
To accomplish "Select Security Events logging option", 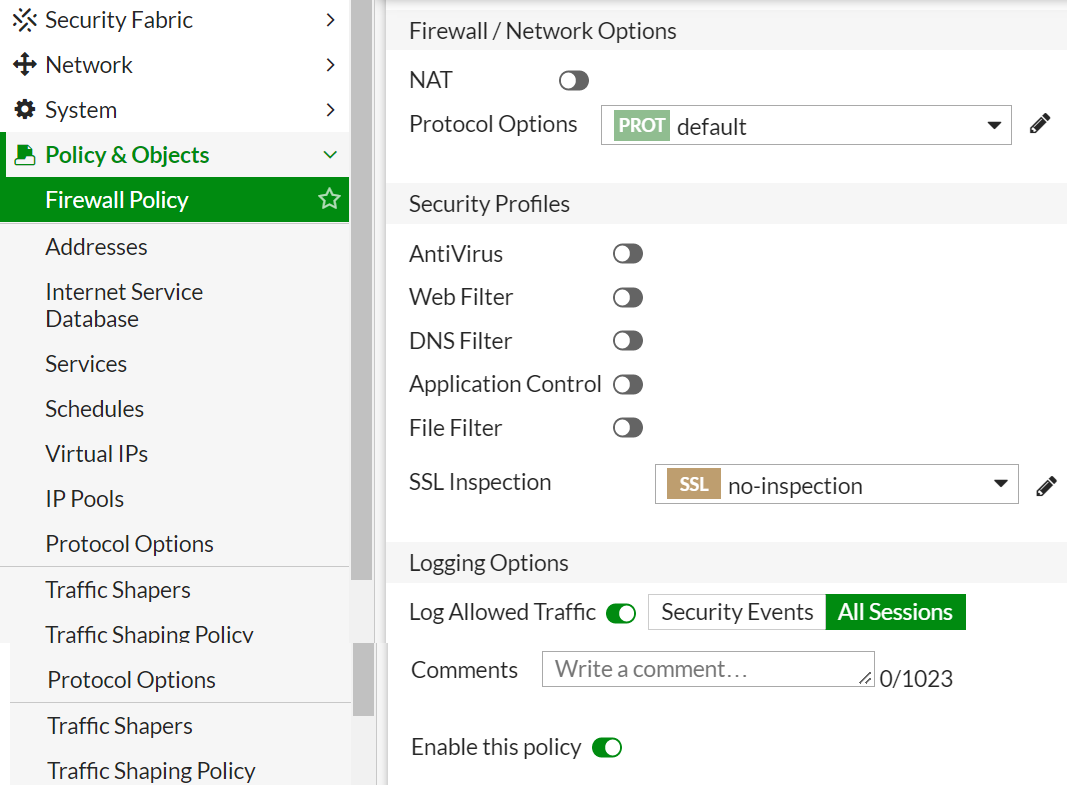I will tap(737, 612).
